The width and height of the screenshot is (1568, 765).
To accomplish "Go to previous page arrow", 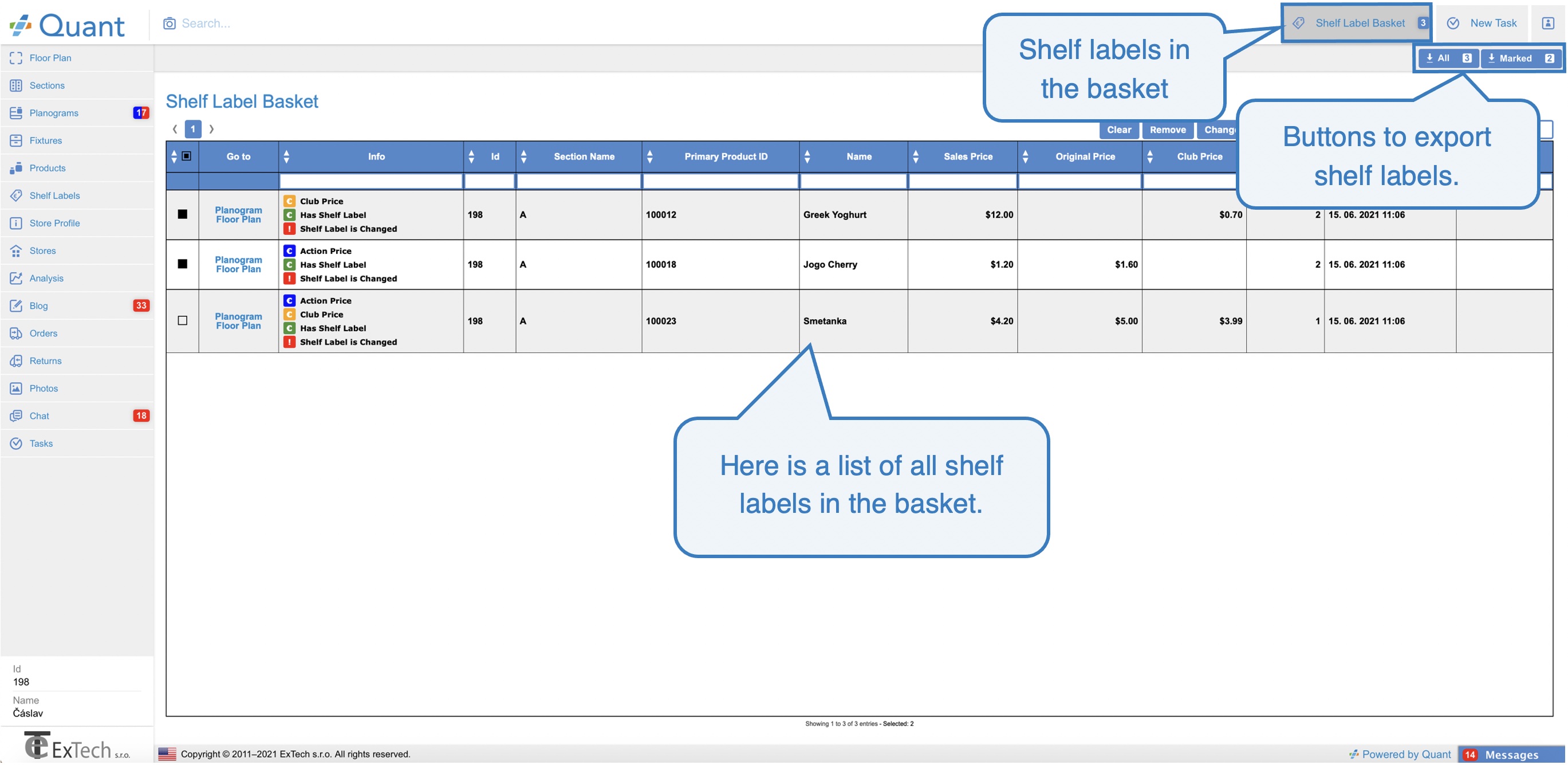I will (175, 128).
